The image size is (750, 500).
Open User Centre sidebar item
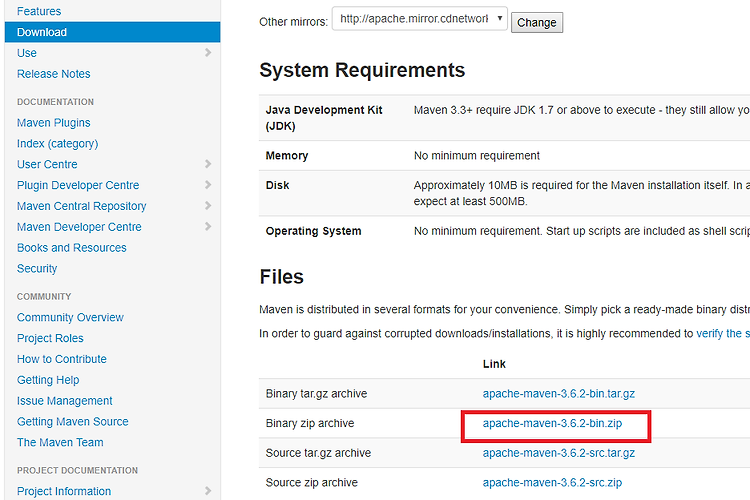pyautogui.click(x=47, y=164)
